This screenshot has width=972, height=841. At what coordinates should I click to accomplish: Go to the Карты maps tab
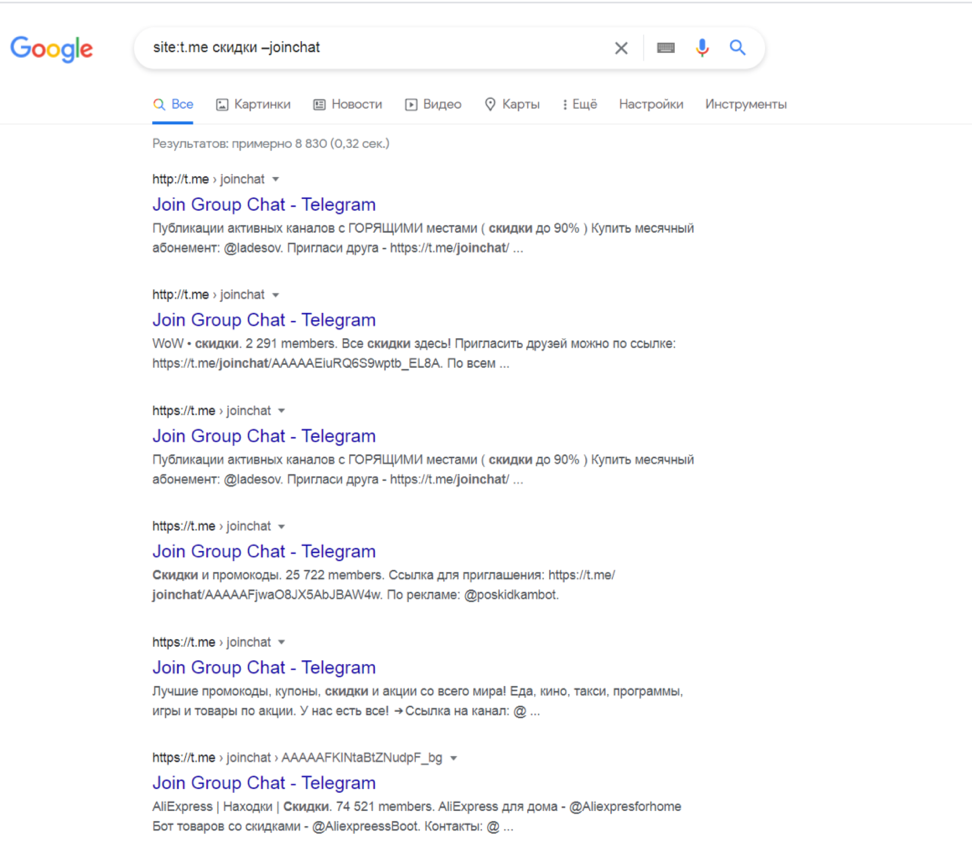point(512,104)
